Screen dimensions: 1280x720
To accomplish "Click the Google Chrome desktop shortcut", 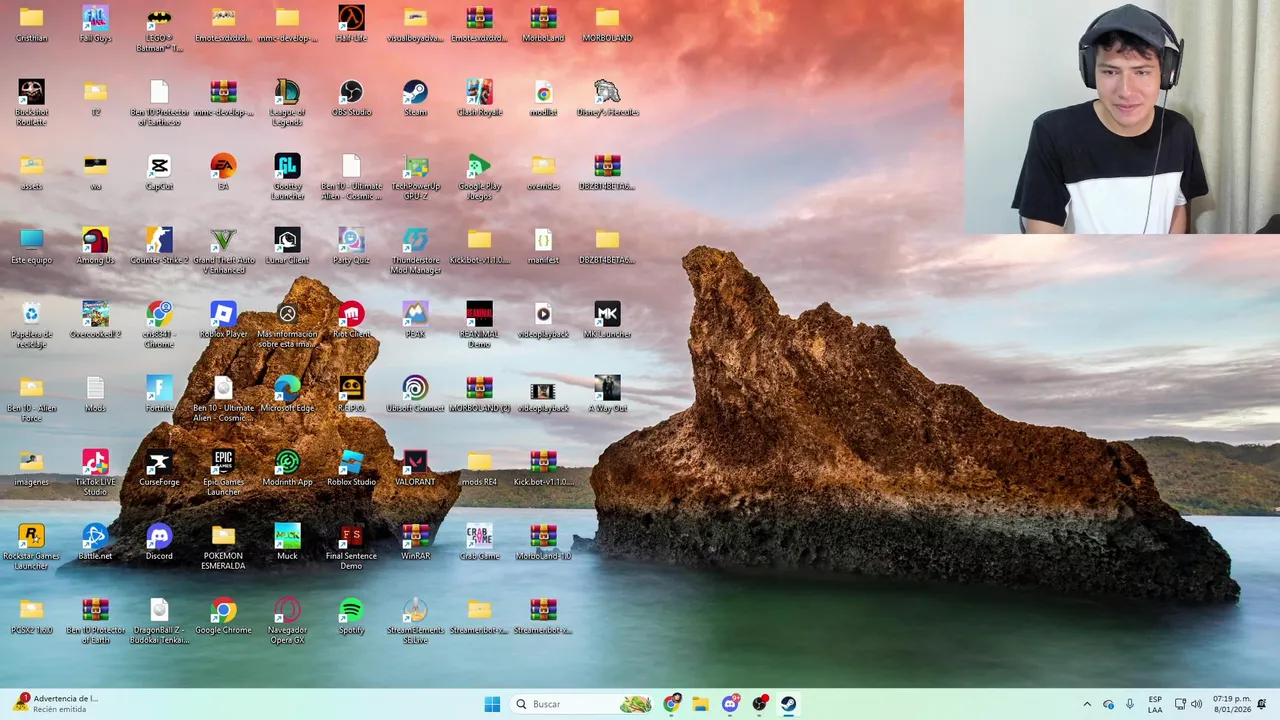I will pyautogui.click(x=223, y=617).
